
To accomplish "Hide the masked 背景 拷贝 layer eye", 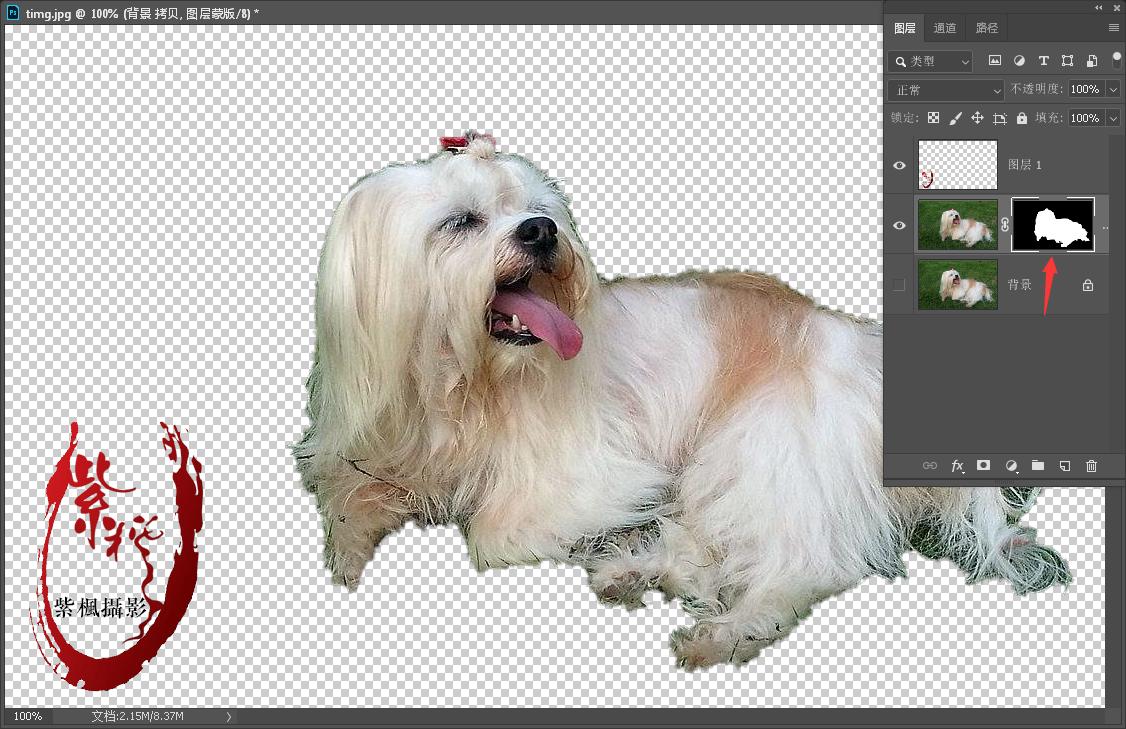I will click(x=899, y=226).
